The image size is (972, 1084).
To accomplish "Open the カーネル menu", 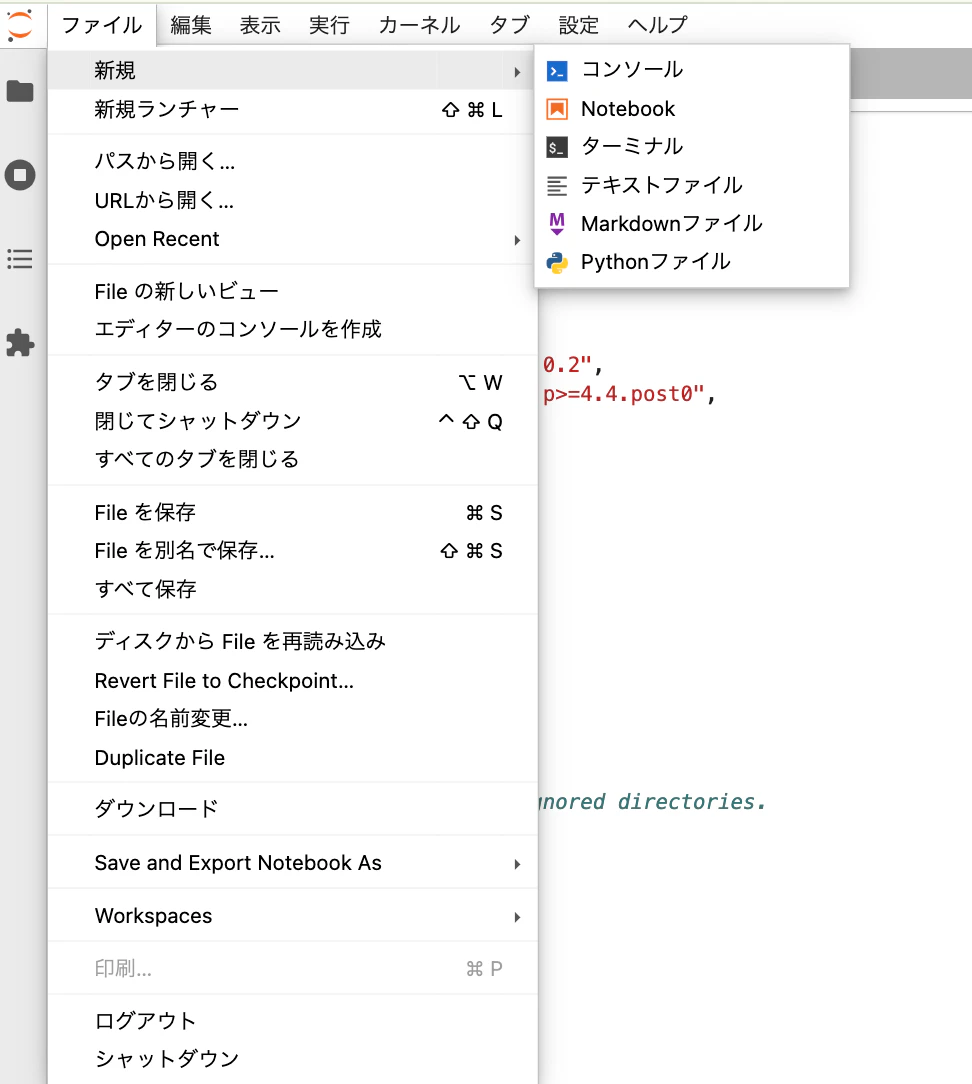I will coord(419,26).
